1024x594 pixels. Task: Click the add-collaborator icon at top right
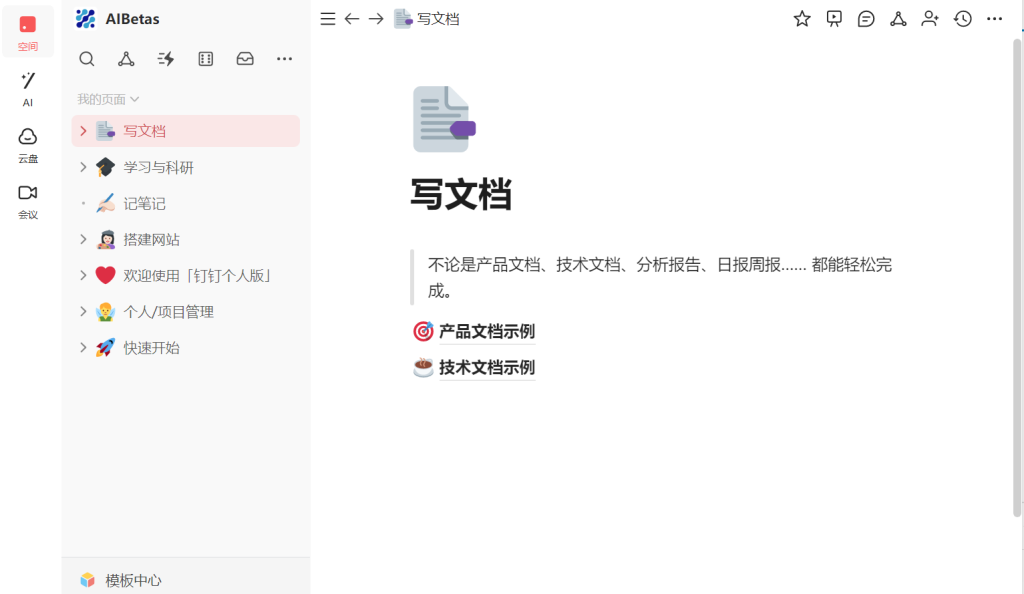point(930,18)
